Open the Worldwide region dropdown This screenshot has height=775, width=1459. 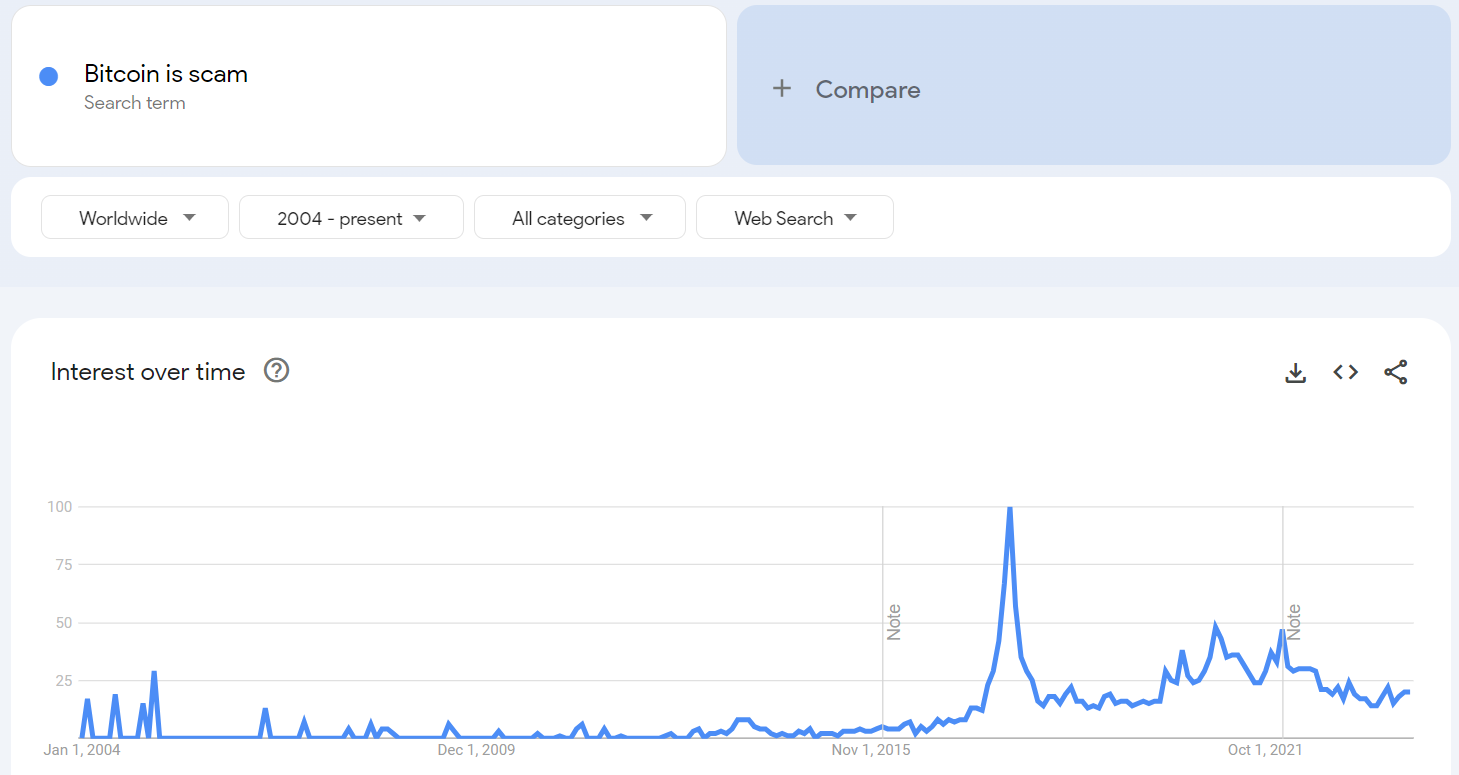pyautogui.click(x=135, y=218)
